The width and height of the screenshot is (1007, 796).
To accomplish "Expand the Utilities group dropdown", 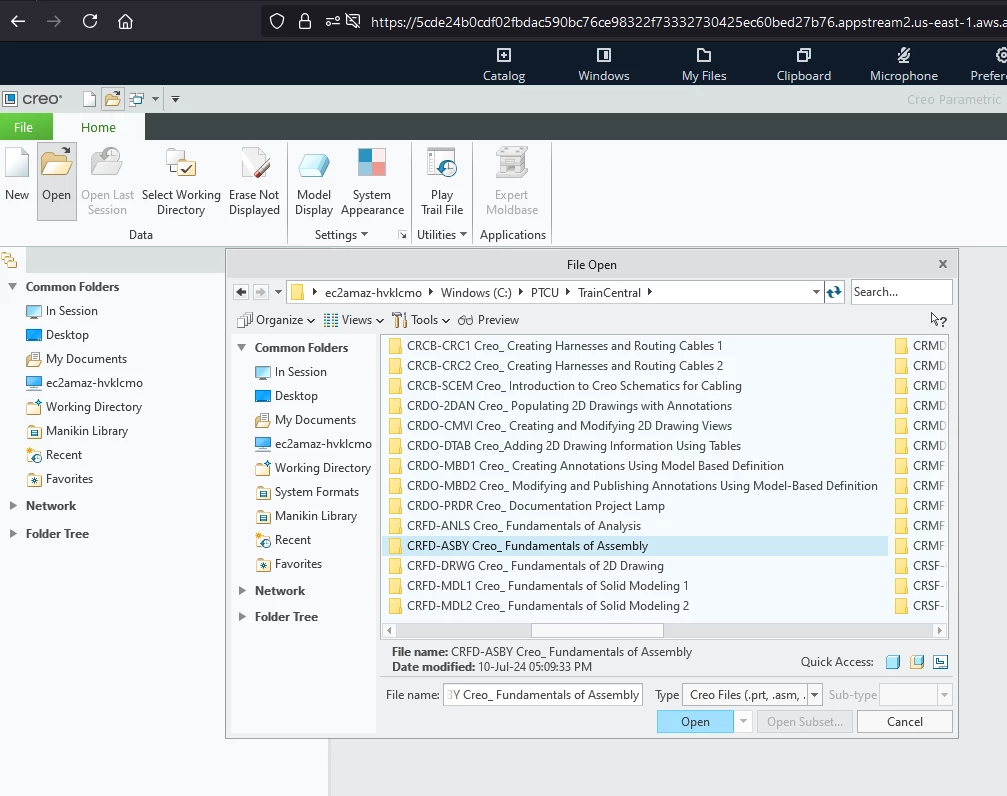I will [442, 235].
